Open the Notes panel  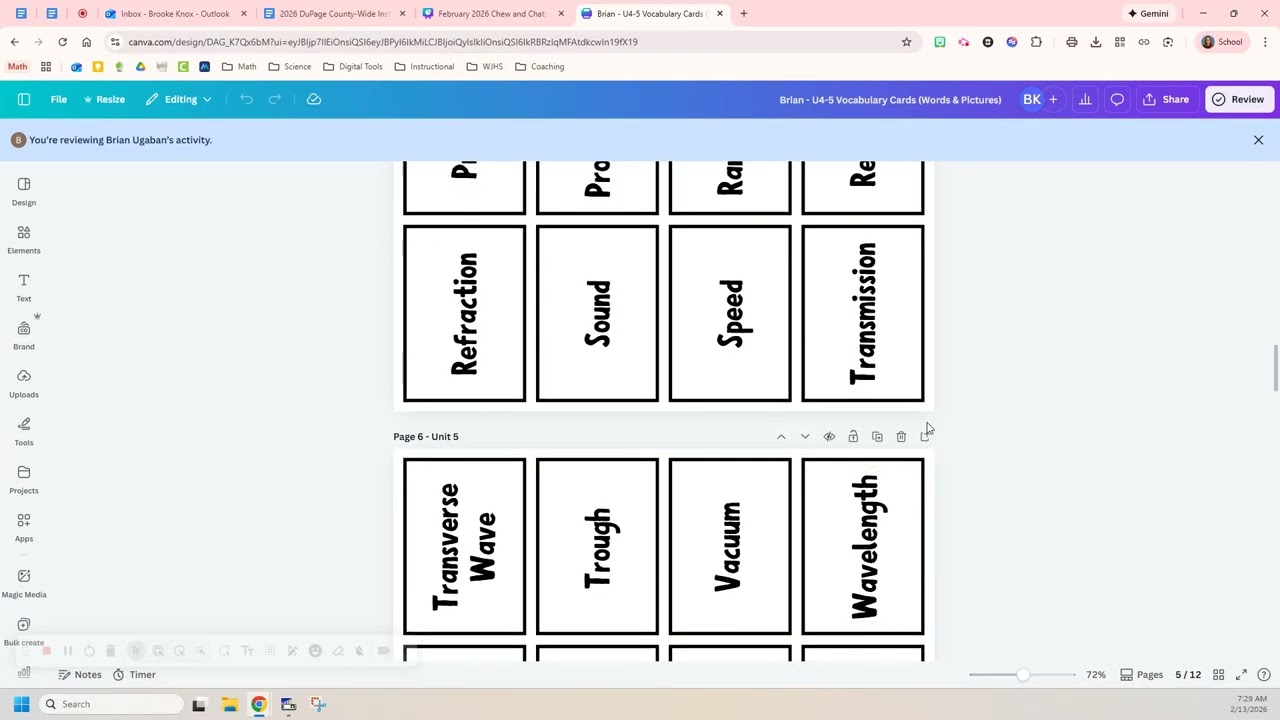point(80,675)
